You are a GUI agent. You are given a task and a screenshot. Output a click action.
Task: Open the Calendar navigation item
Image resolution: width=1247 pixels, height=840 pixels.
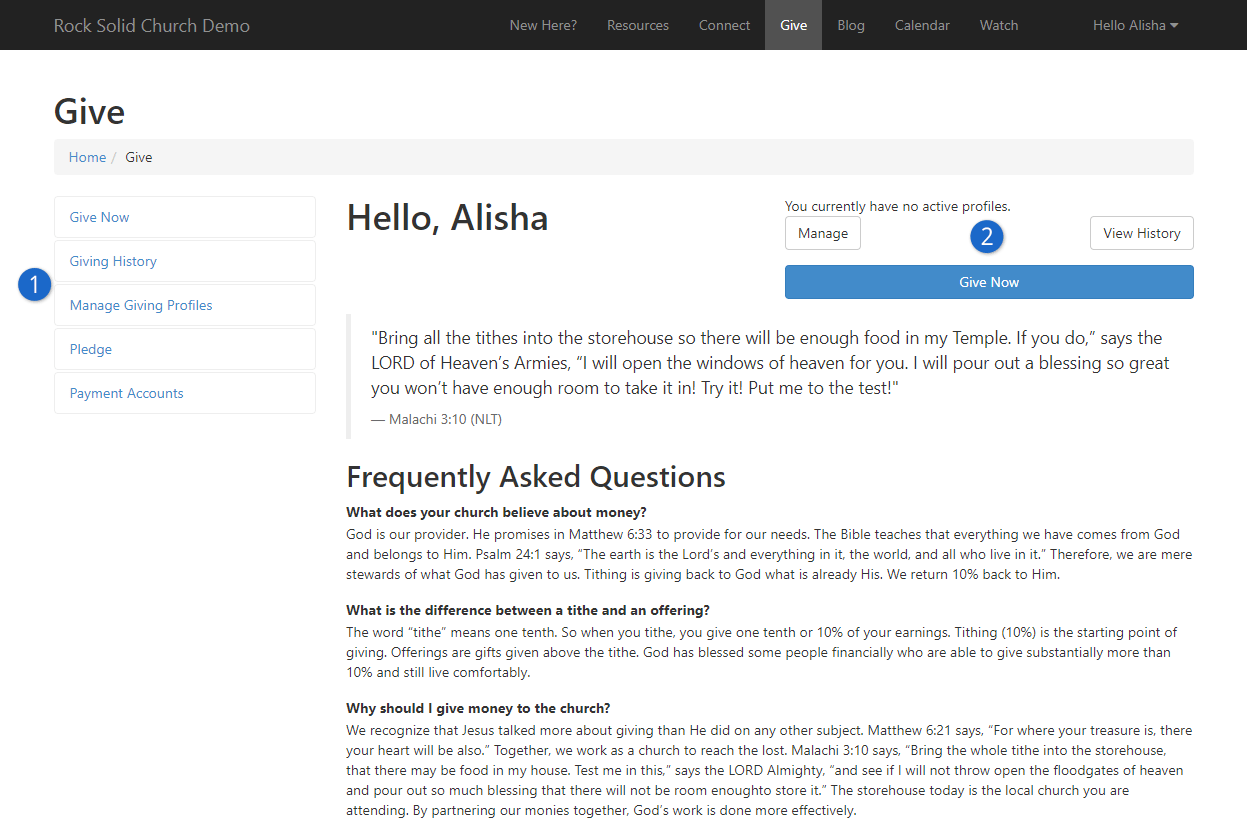coord(922,25)
